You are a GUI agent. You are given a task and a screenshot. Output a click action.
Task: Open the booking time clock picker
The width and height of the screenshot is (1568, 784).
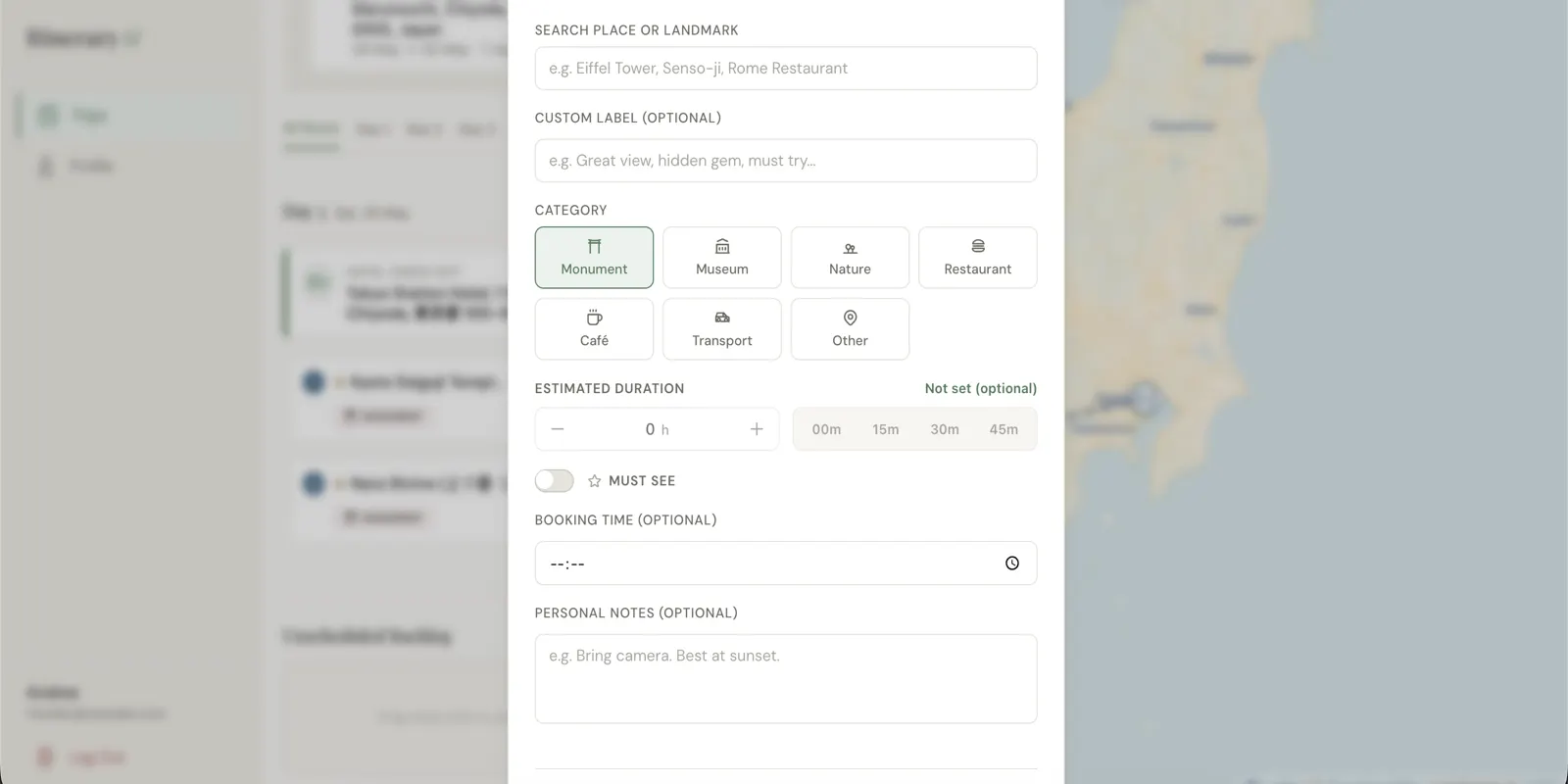coord(1012,563)
